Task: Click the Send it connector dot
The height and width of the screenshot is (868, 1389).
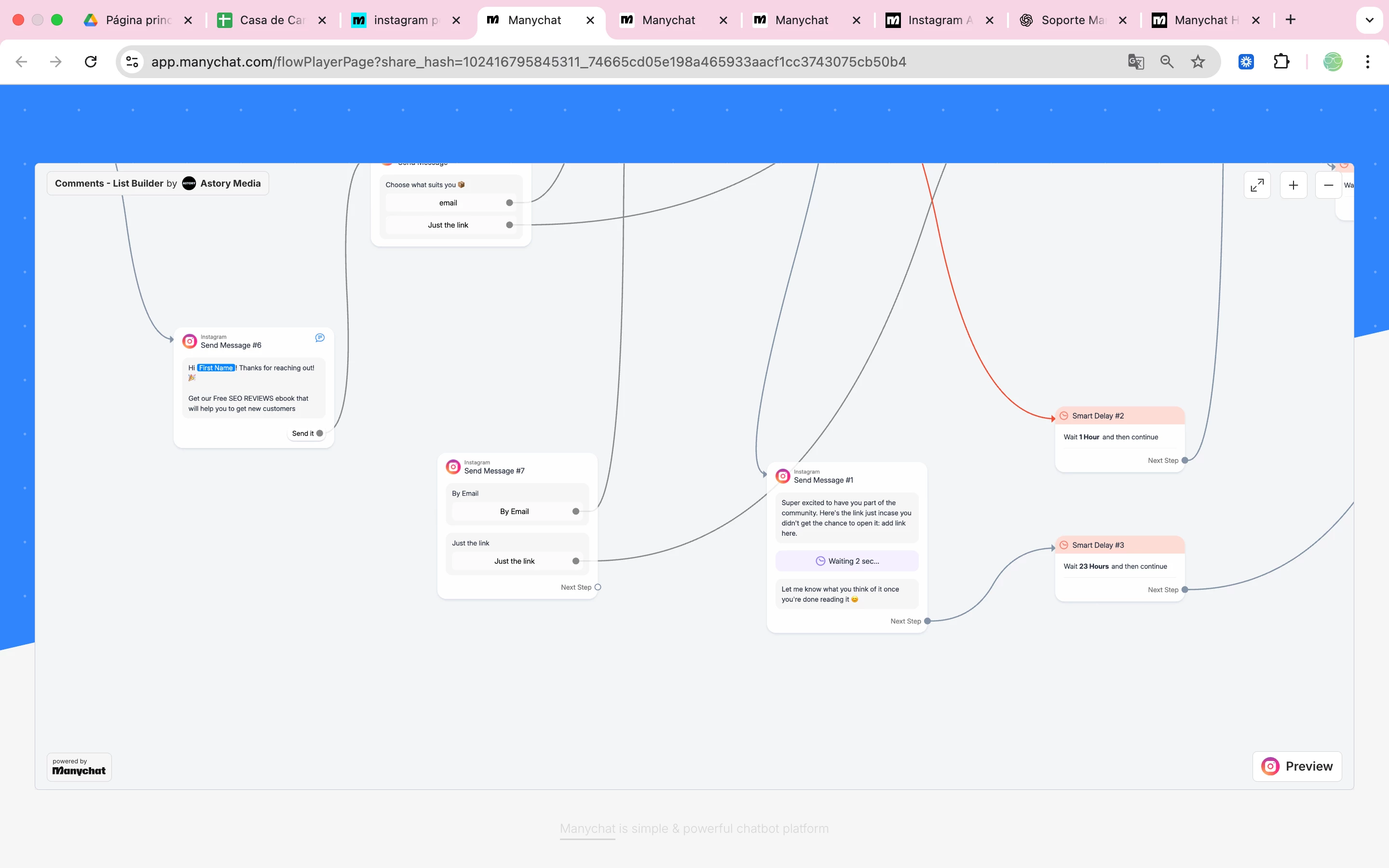Action: [x=320, y=434]
